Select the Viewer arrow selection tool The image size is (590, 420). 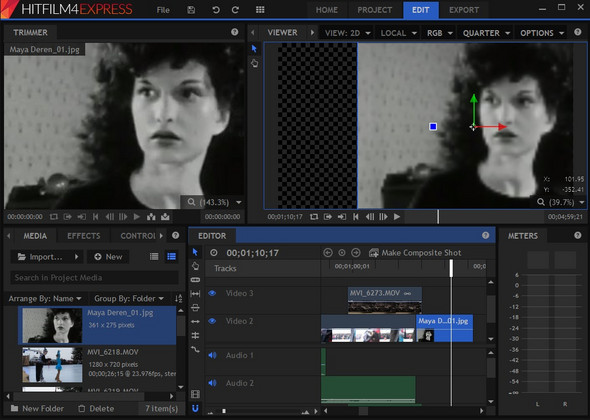pyautogui.click(x=254, y=49)
